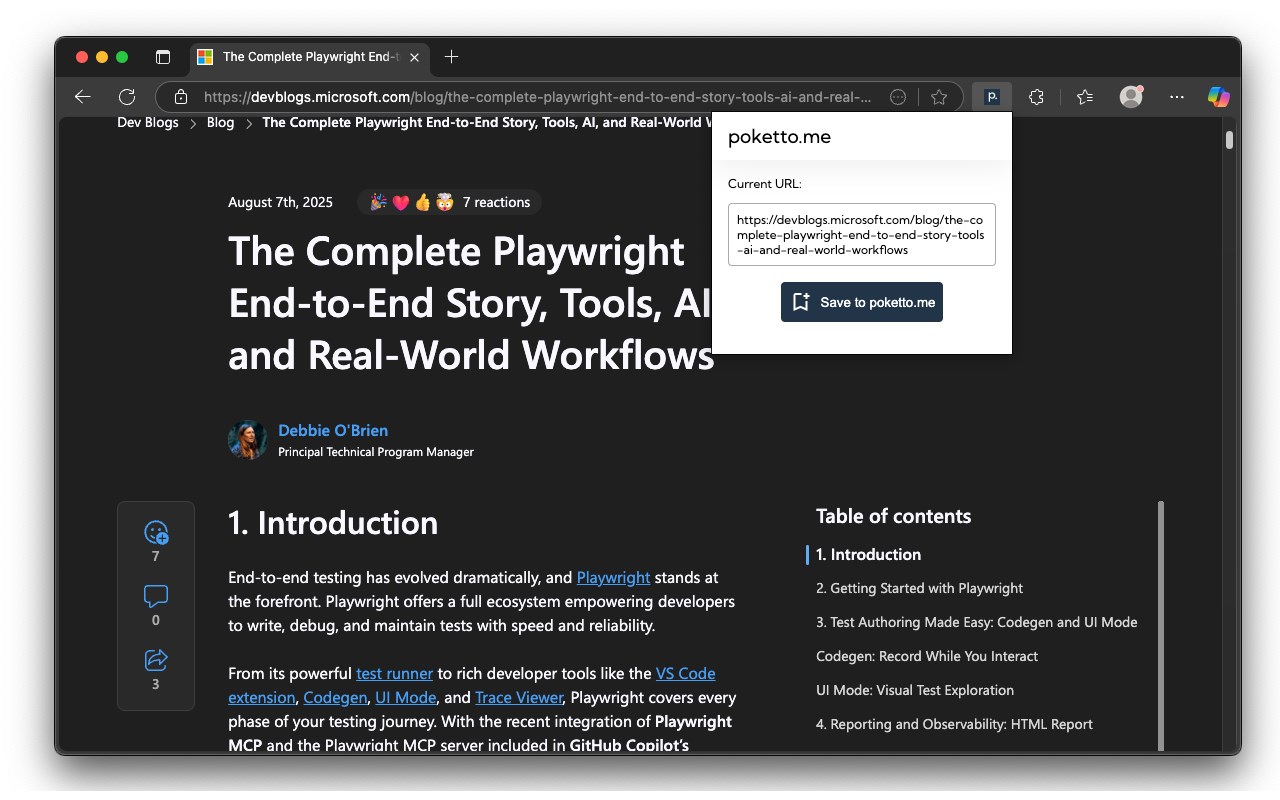Reload the page with refresh icon
This screenshot has width=1280, height=800.
click(127, 97)
